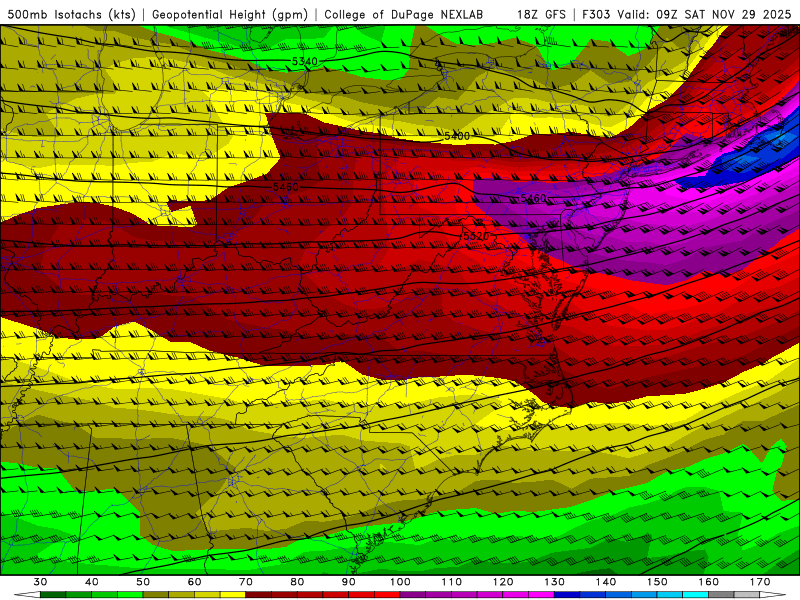Click the dark blue colorbar swatch after 130

pos(567,595)
